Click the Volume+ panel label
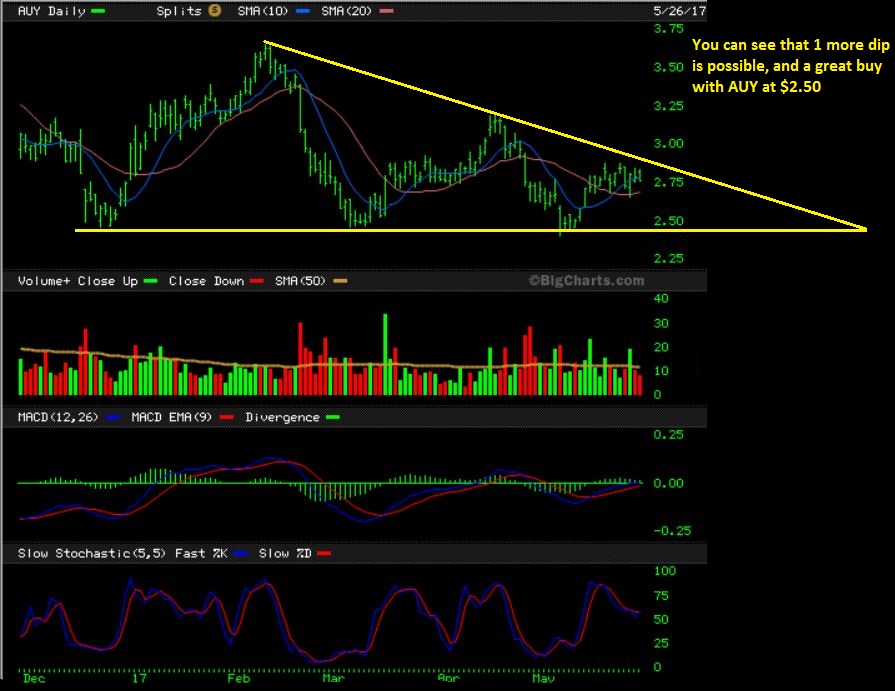Image resolution: width=895 pixels, height=691 pixels. click(44, 281)
